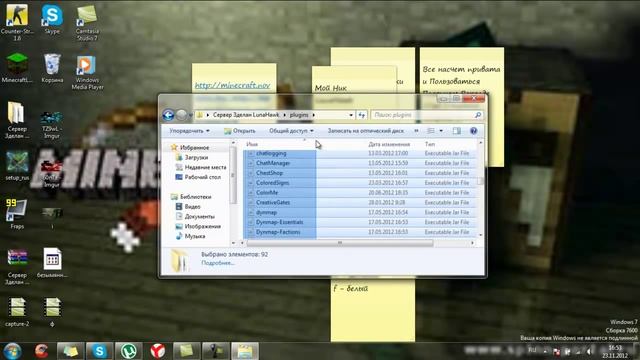
Task: Click the Explorer forward arrow button
Action: click(181, 115)
